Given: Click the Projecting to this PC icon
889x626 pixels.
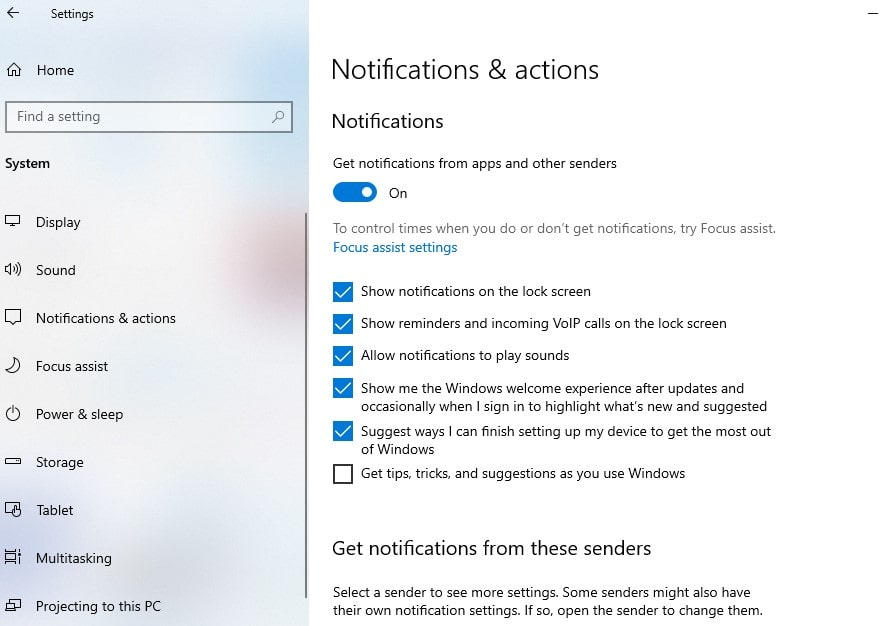Looking at the screenshot, I should (12, 606).
